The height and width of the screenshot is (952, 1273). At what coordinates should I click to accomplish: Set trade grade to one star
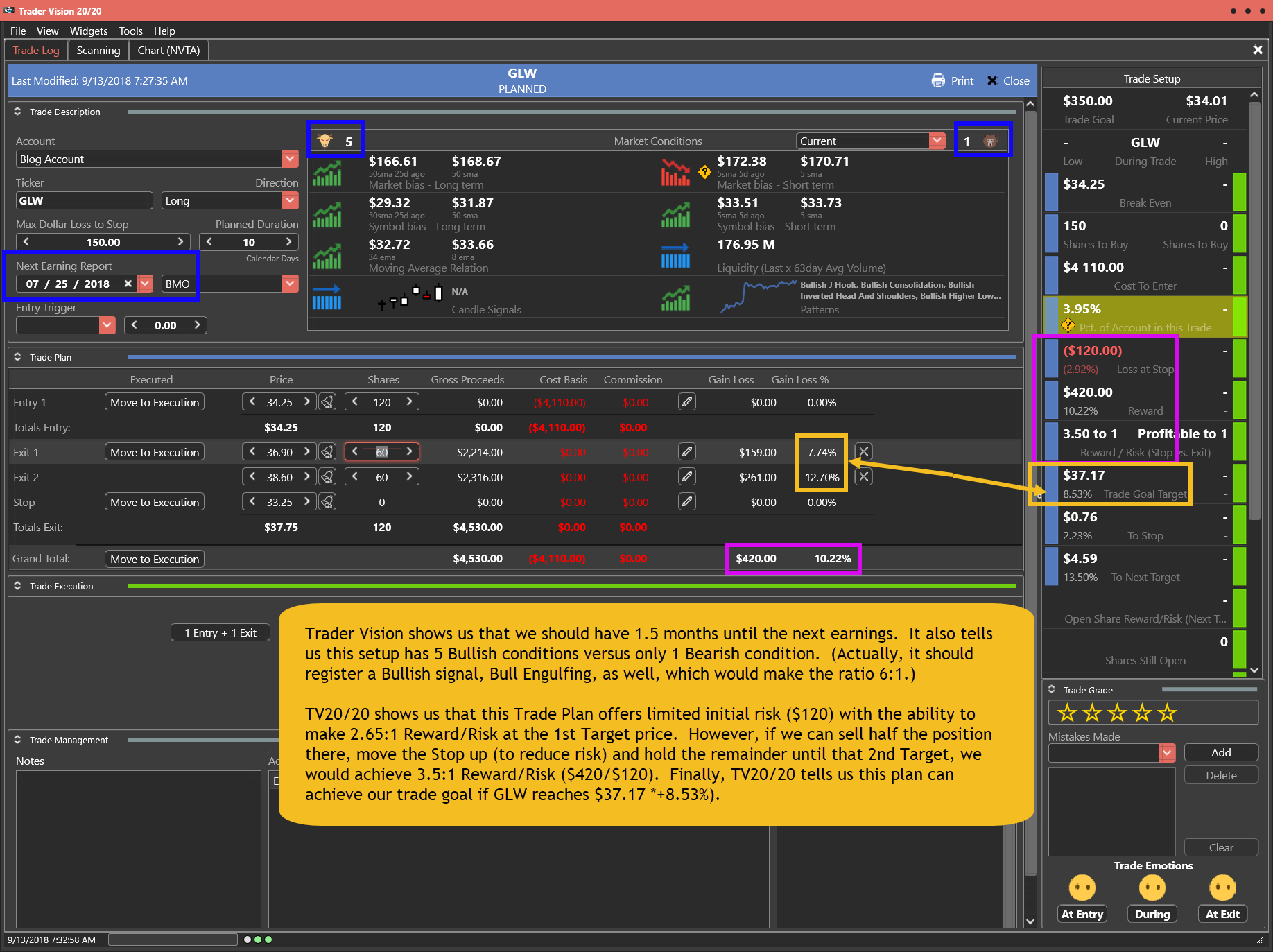1067,712
